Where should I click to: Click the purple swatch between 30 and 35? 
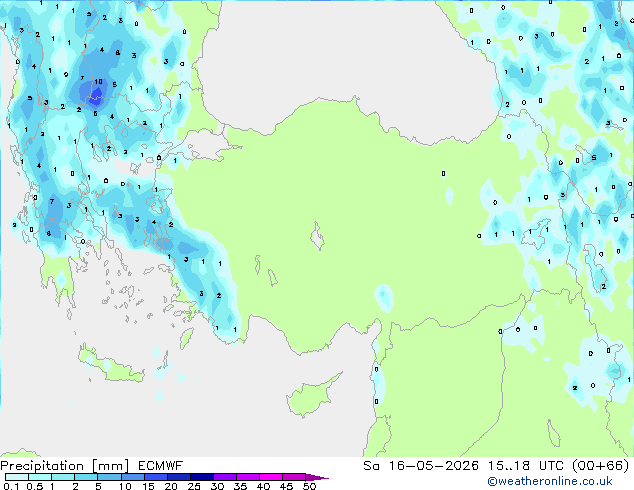click(x=225, y=477)
